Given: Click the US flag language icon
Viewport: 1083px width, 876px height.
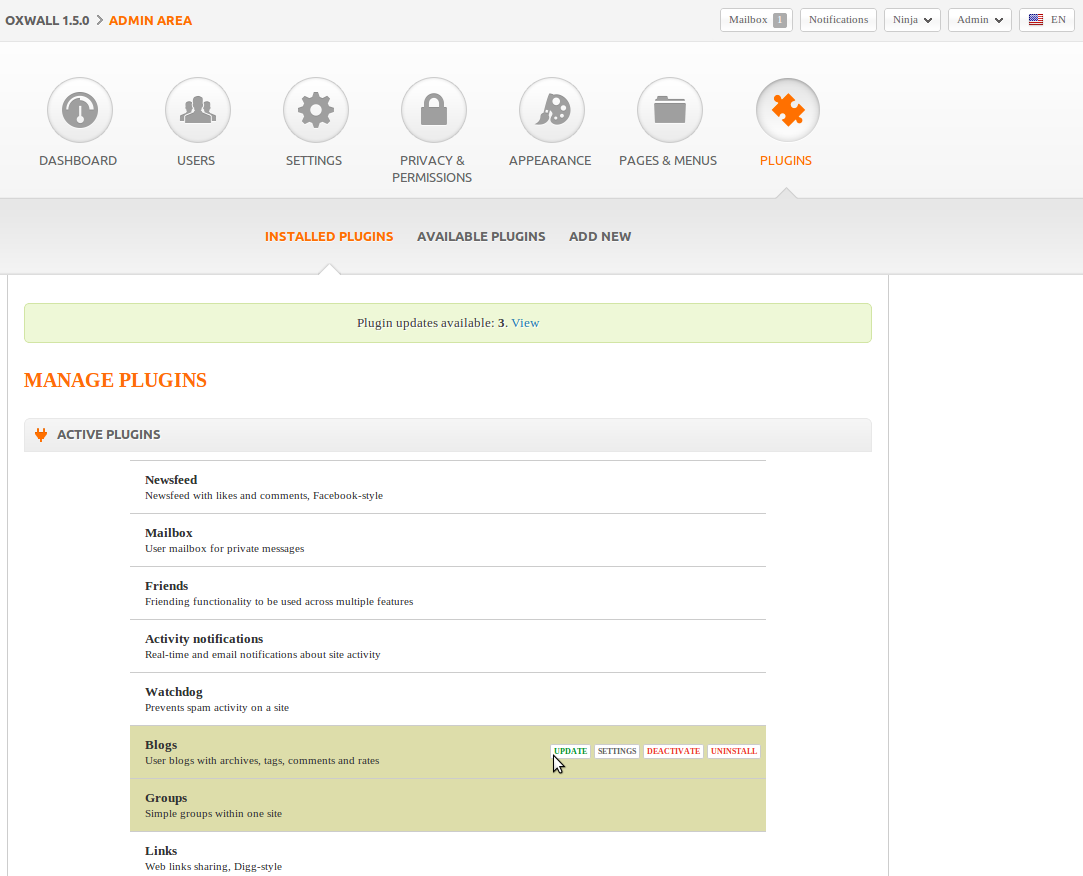Looking at the screenshot, I should point(1036,20).
